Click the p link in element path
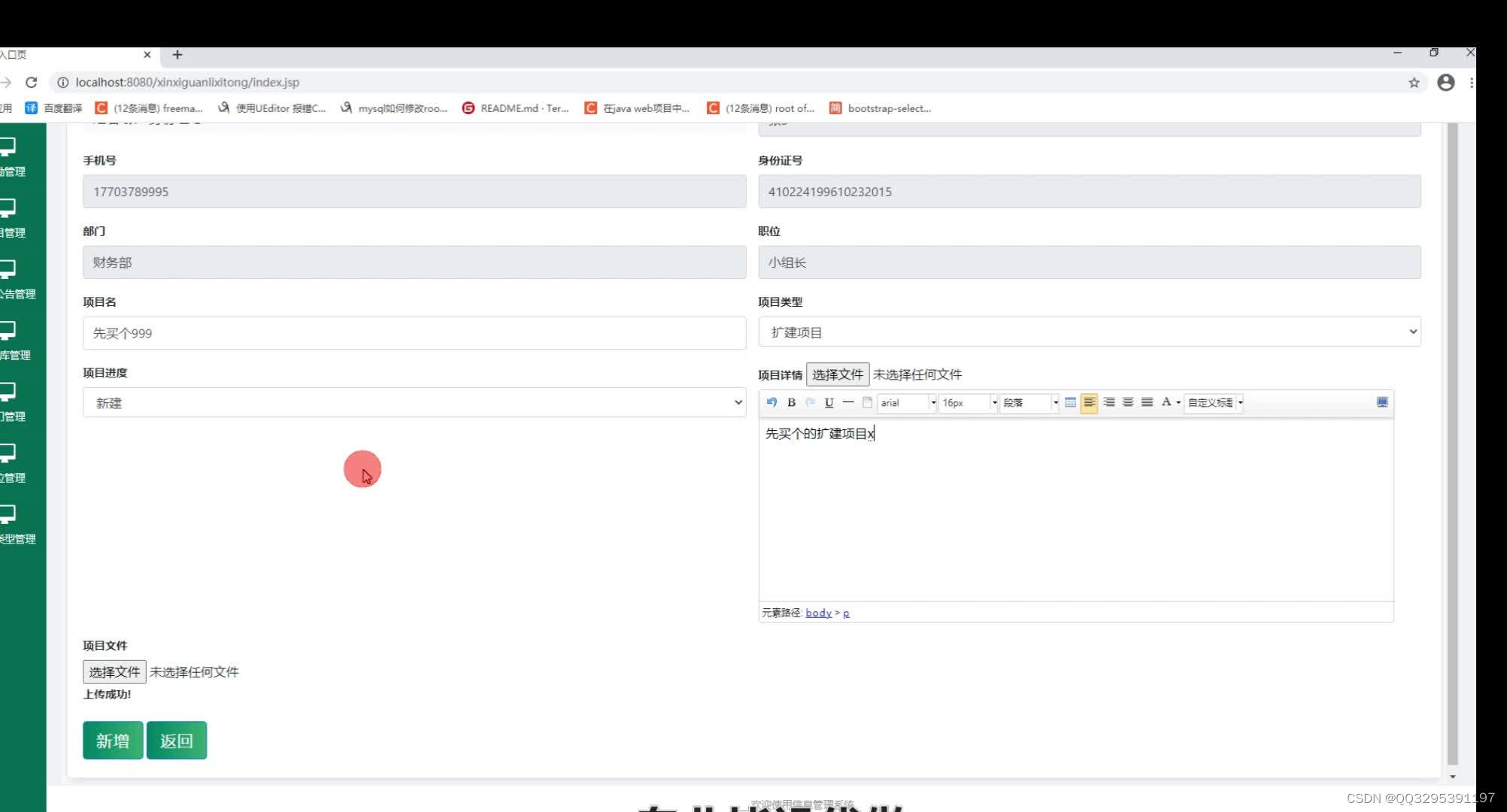Viewport: 1507px width, 812px height. (846, 614)
